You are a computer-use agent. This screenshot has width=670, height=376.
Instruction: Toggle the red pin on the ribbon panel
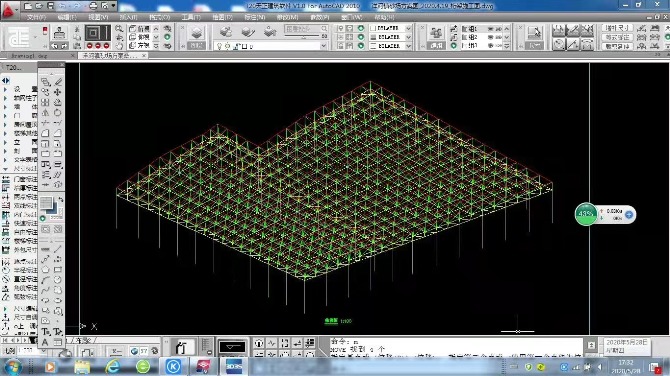pyautogui.click(x=45, y=31)
